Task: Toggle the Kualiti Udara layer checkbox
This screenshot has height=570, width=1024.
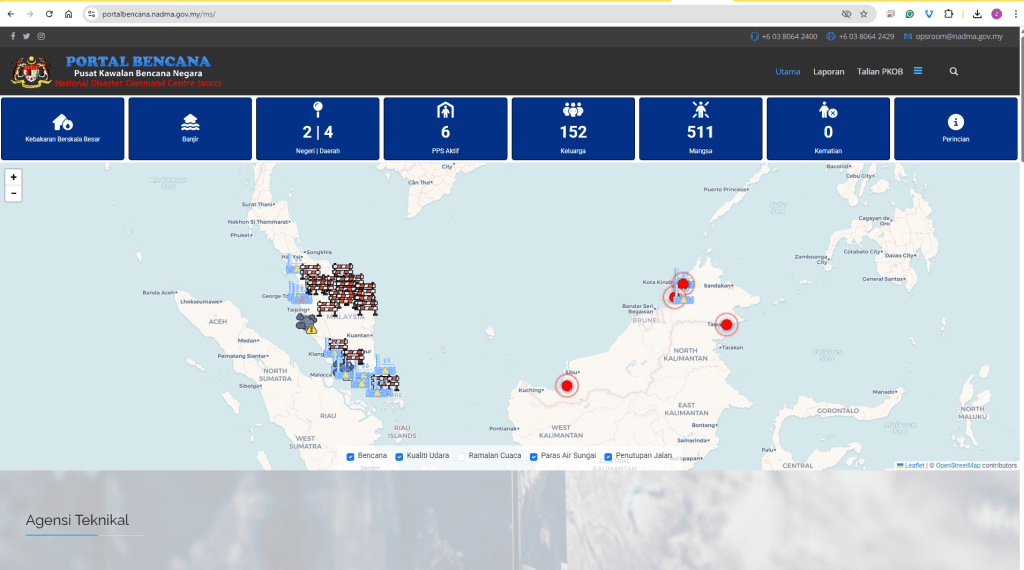Action: (x=399, y=456)
